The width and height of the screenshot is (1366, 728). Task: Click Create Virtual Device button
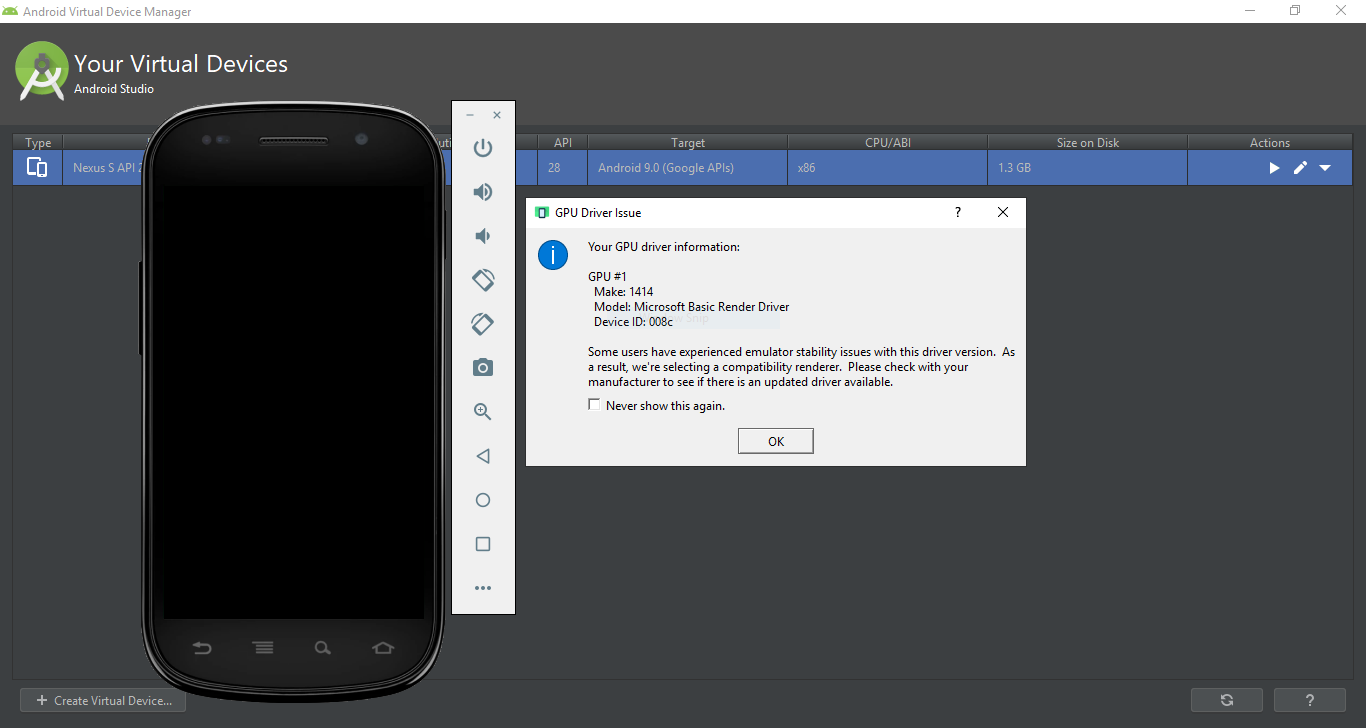point(103,700)
